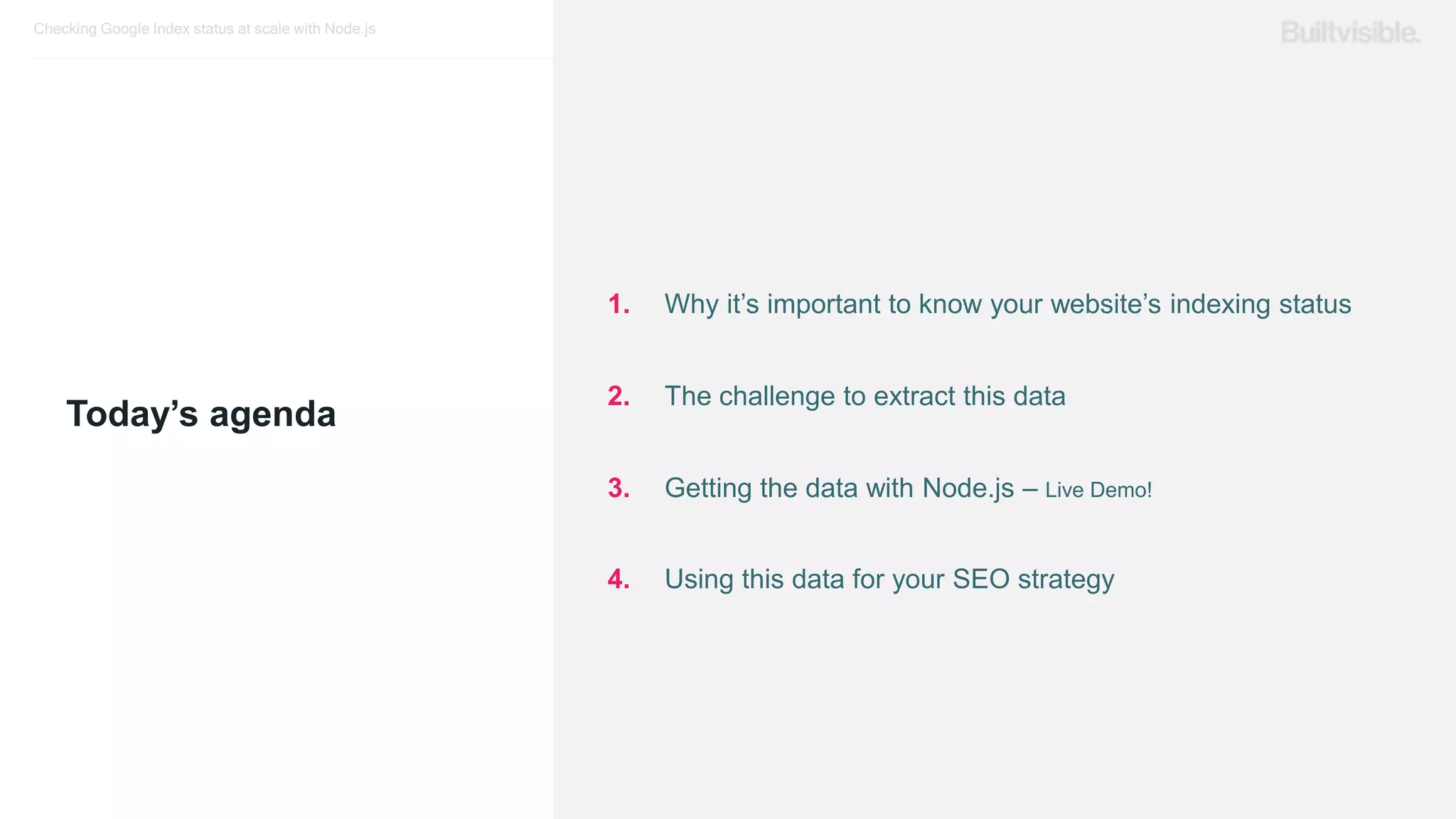
Task: Click the word 'SEO' in item four
Action: coord(981,579)
